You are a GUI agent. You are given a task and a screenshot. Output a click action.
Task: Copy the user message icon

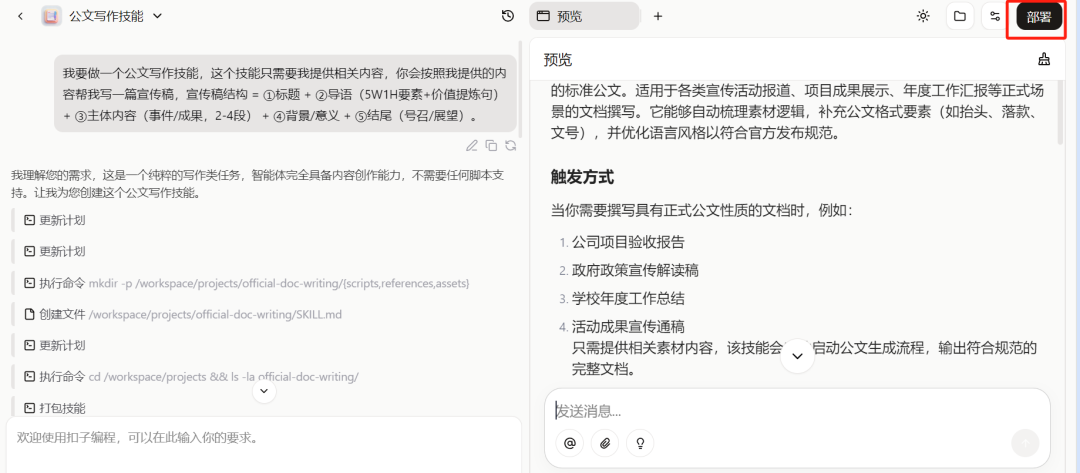pos(491,145)
